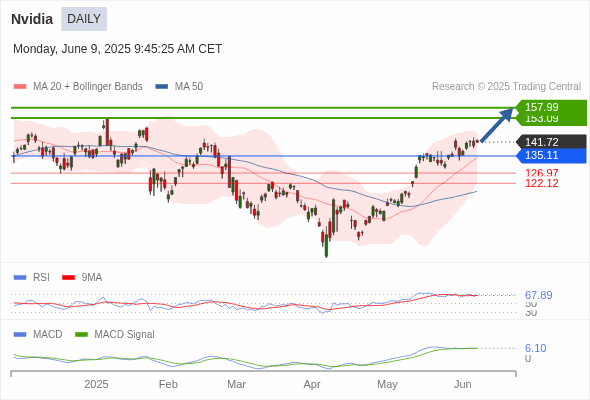Viewport: 590px width, 400px height.
Task: Toggle the MA 20 + Bollinger Bands legend label
Action: (x=88, y=87)
